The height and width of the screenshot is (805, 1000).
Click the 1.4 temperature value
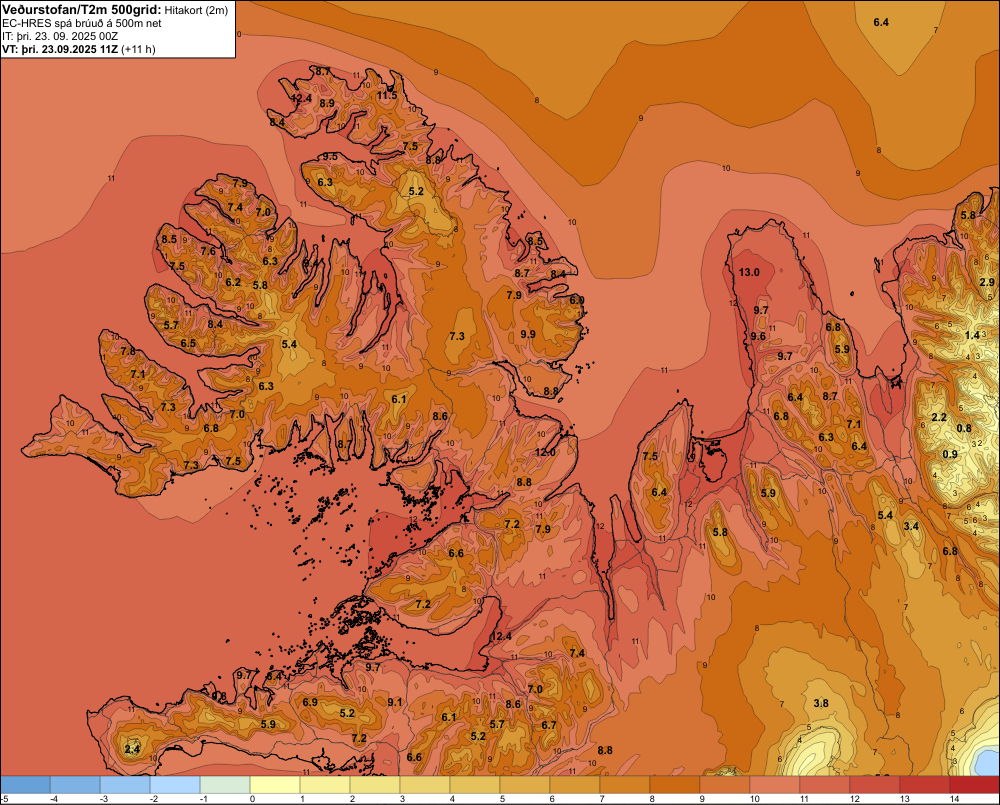(x=972, y=336)
